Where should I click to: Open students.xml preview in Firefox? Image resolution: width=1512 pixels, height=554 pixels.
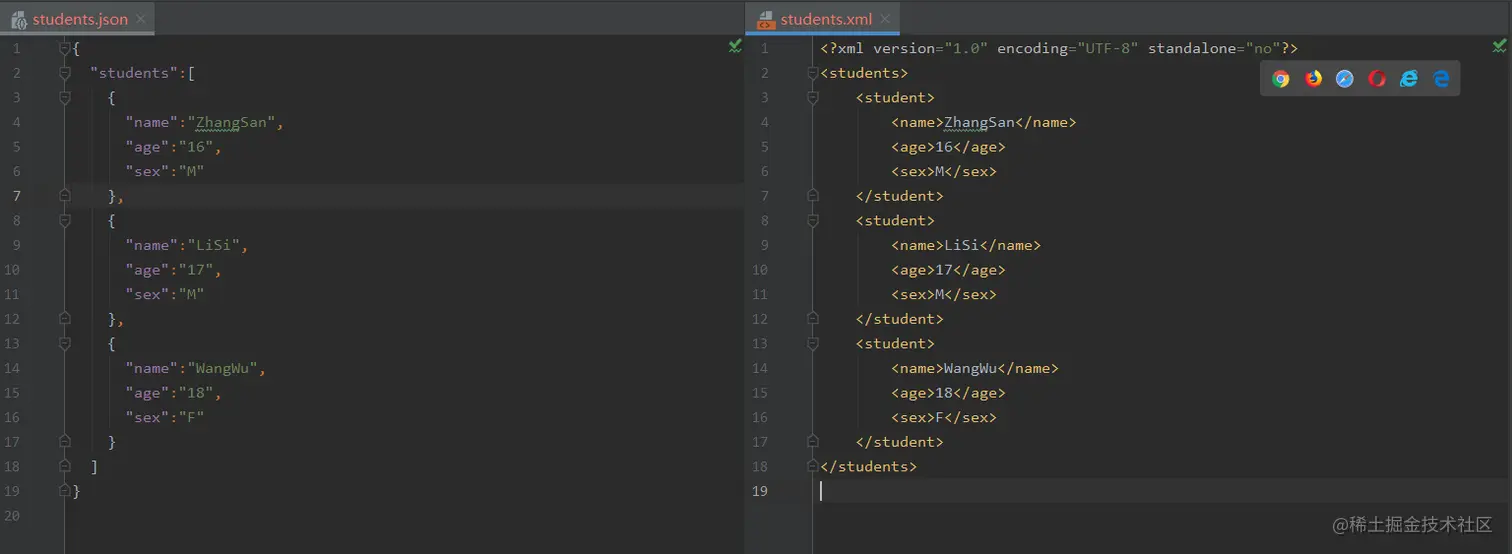pyautogui.click(x=1313, y=79)
